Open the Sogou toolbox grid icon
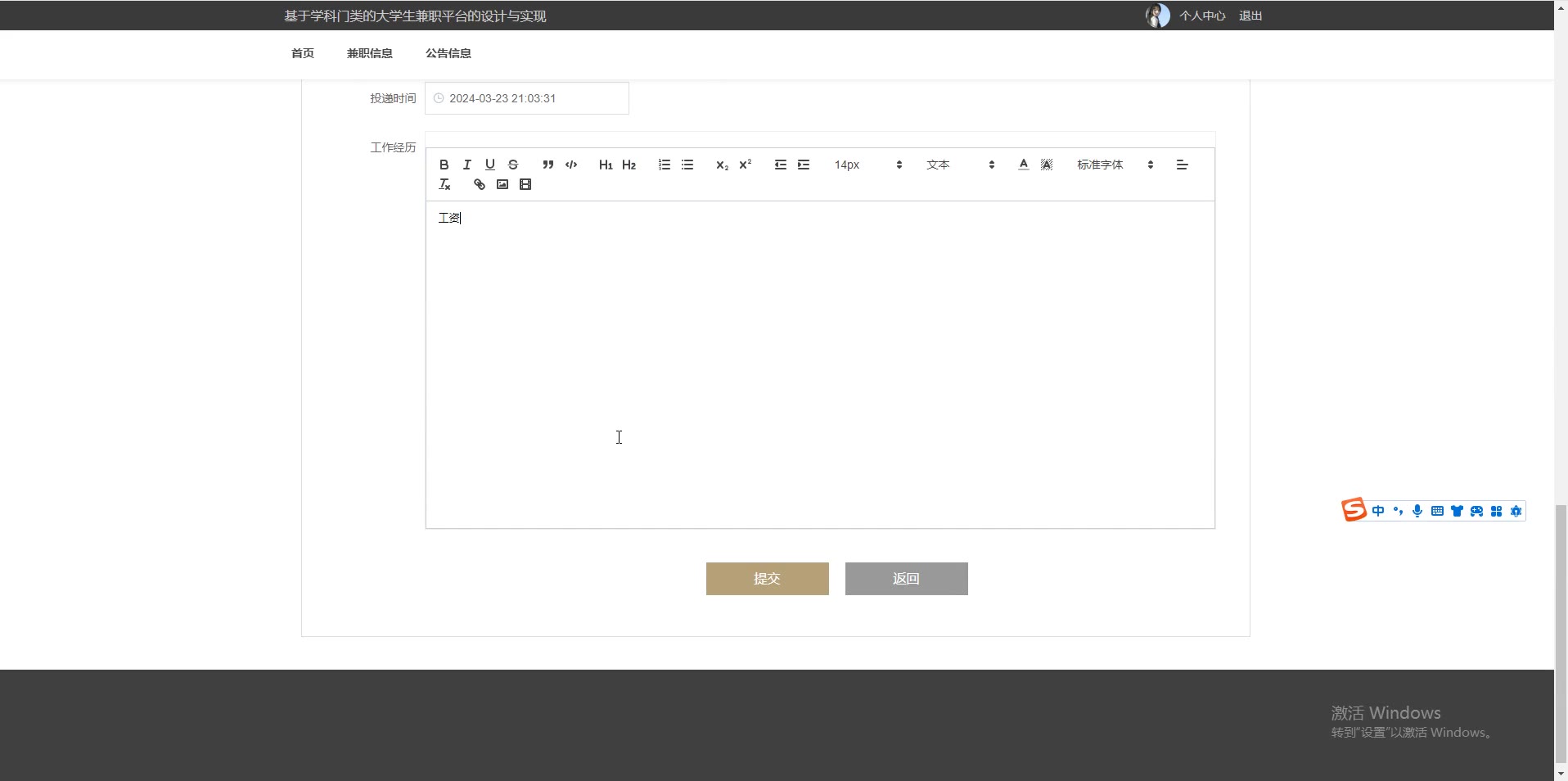 [1496, 511]
